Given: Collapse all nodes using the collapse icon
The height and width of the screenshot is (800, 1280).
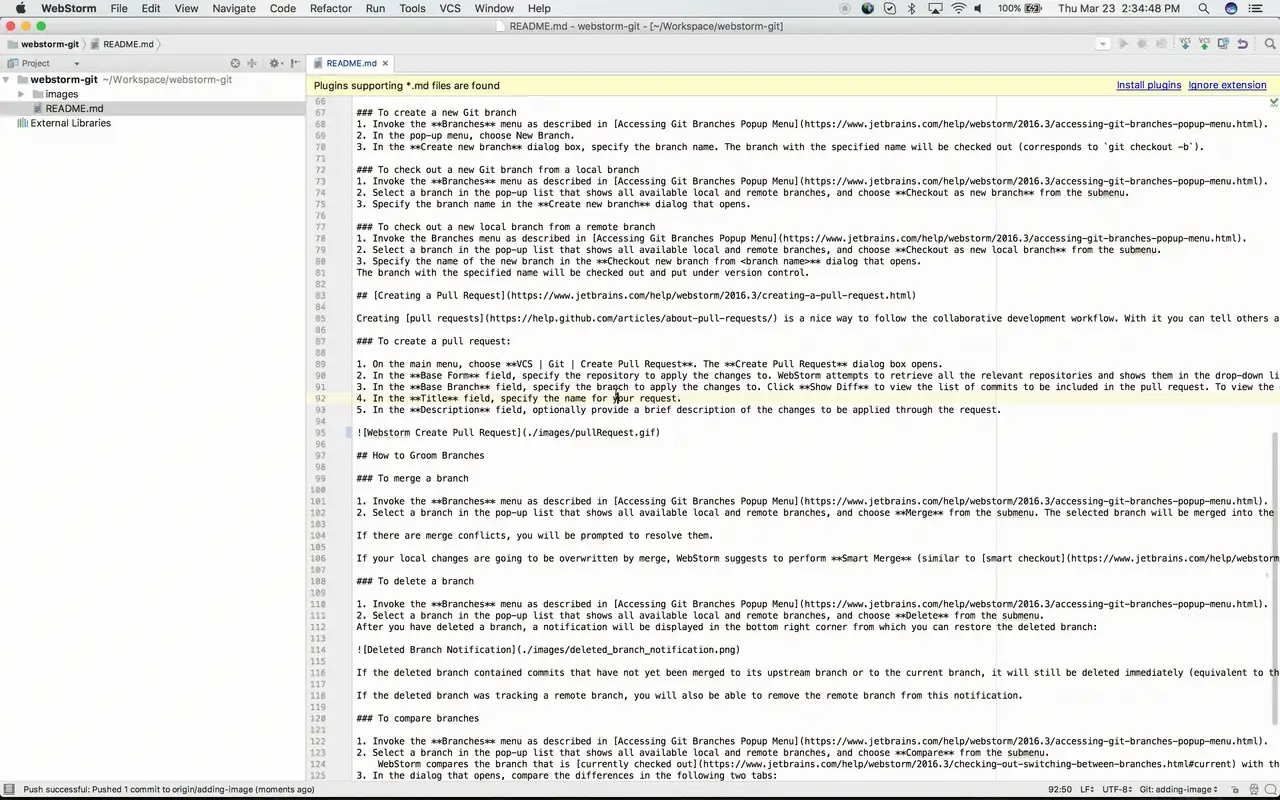Looking at the screenshot, I should [x=252, y=62].
